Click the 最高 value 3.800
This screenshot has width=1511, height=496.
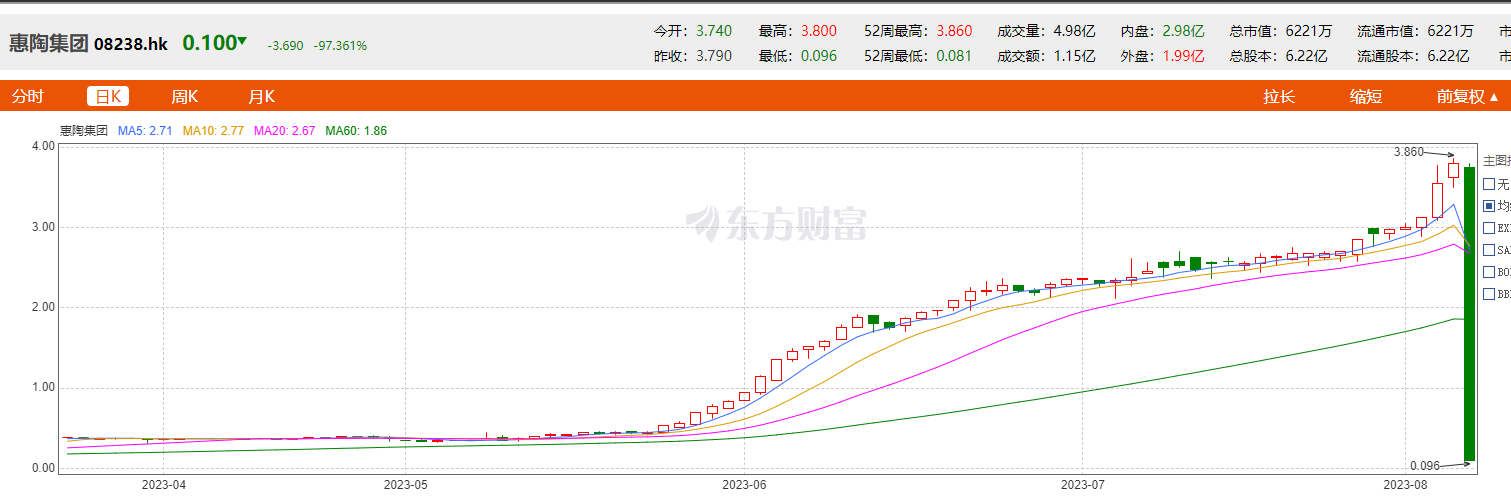(818, 31)
